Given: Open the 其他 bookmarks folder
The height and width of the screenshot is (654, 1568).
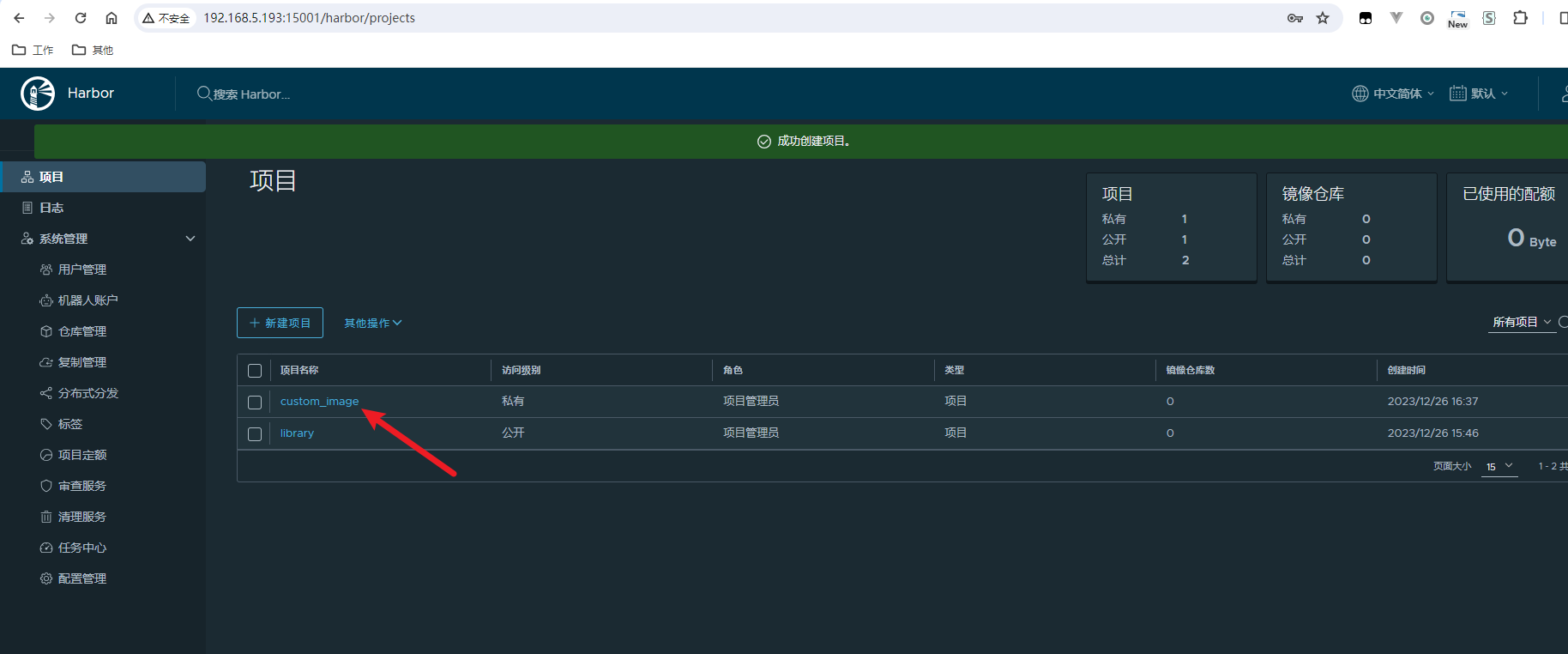Looking at the screenshot, I should pos(93,50).
